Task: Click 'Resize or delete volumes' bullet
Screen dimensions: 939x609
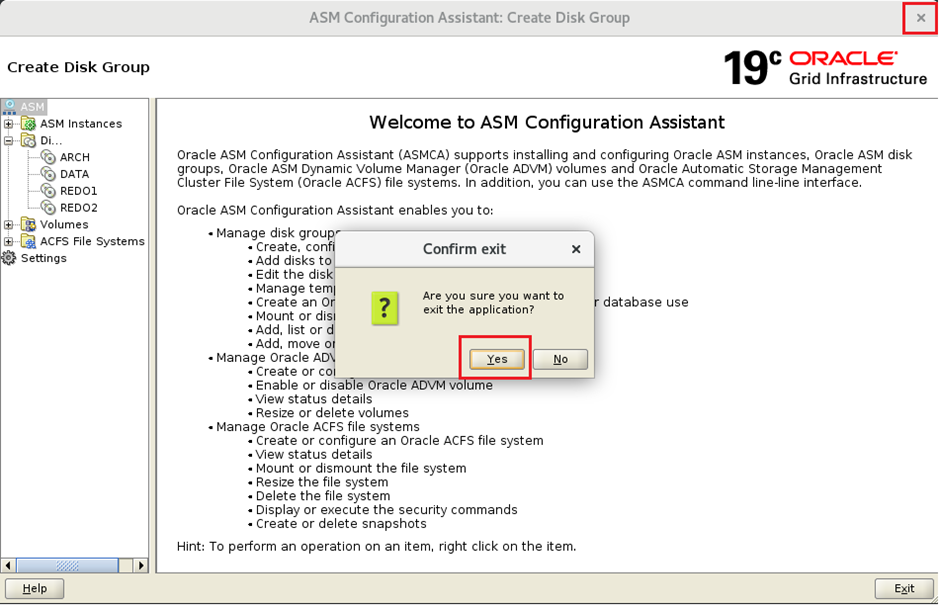Action: [x=332, y=413]
